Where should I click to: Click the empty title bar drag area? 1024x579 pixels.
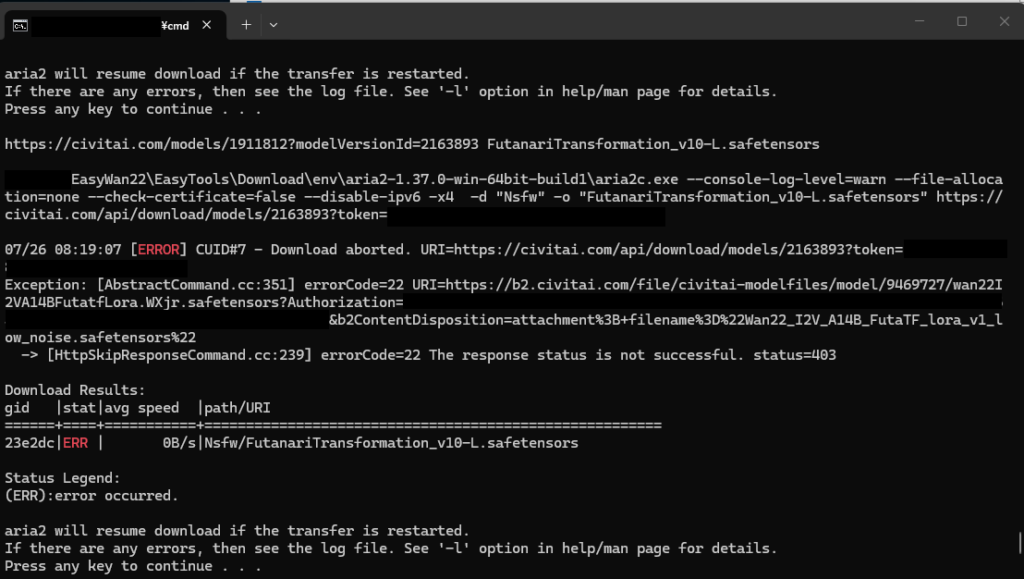(588, 22)
